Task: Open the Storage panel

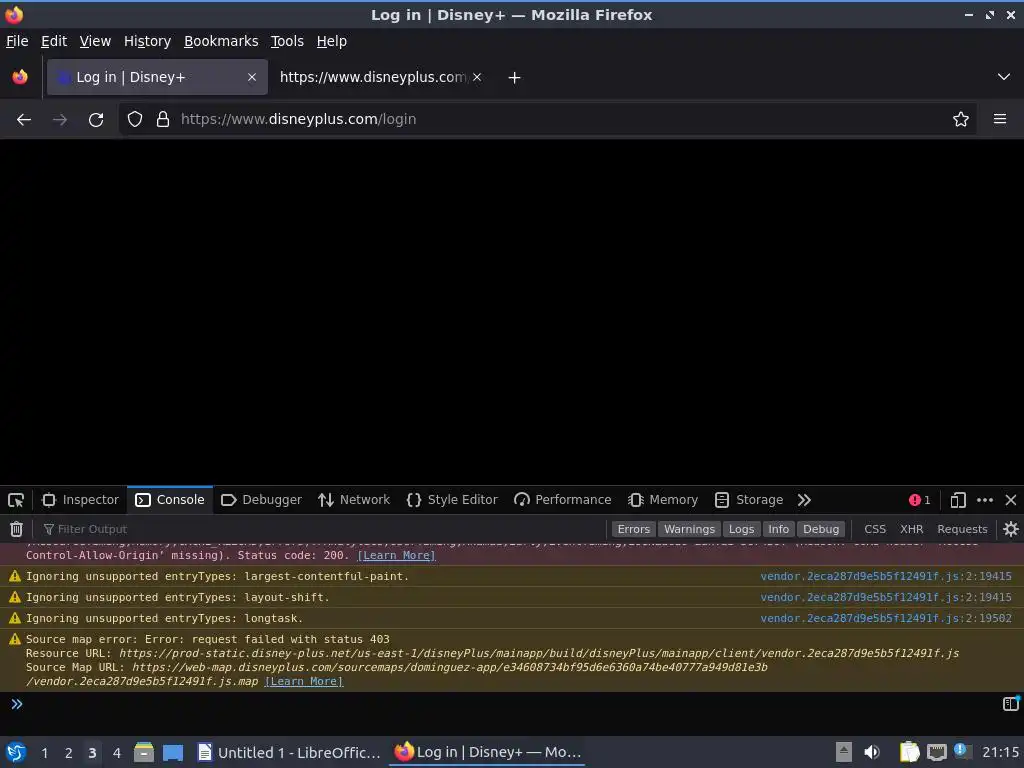Action: pos(749,500)
